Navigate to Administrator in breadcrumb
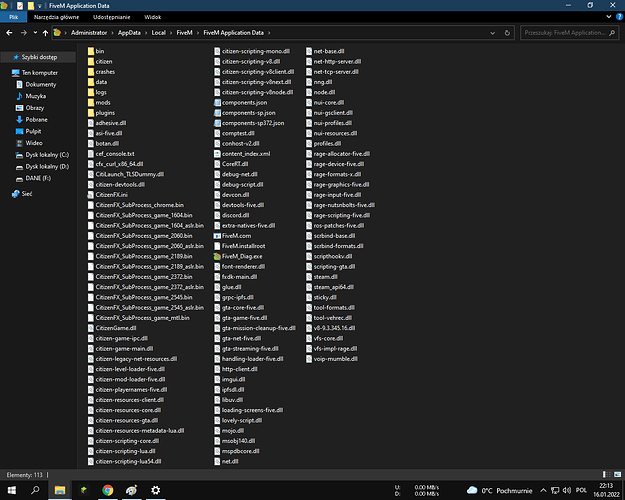 [89, 33]
